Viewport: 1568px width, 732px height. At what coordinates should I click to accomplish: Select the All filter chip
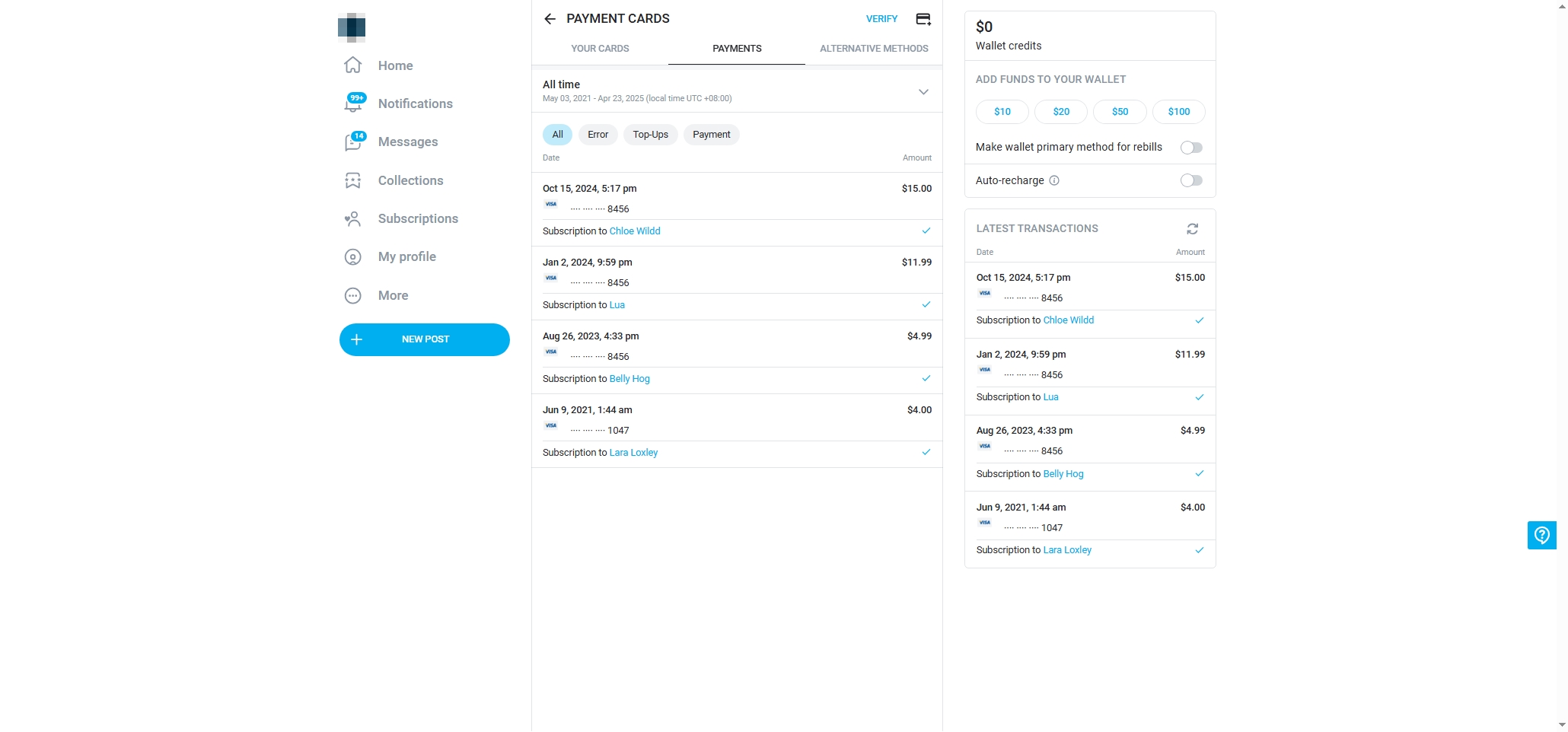(x=557, y=135)
